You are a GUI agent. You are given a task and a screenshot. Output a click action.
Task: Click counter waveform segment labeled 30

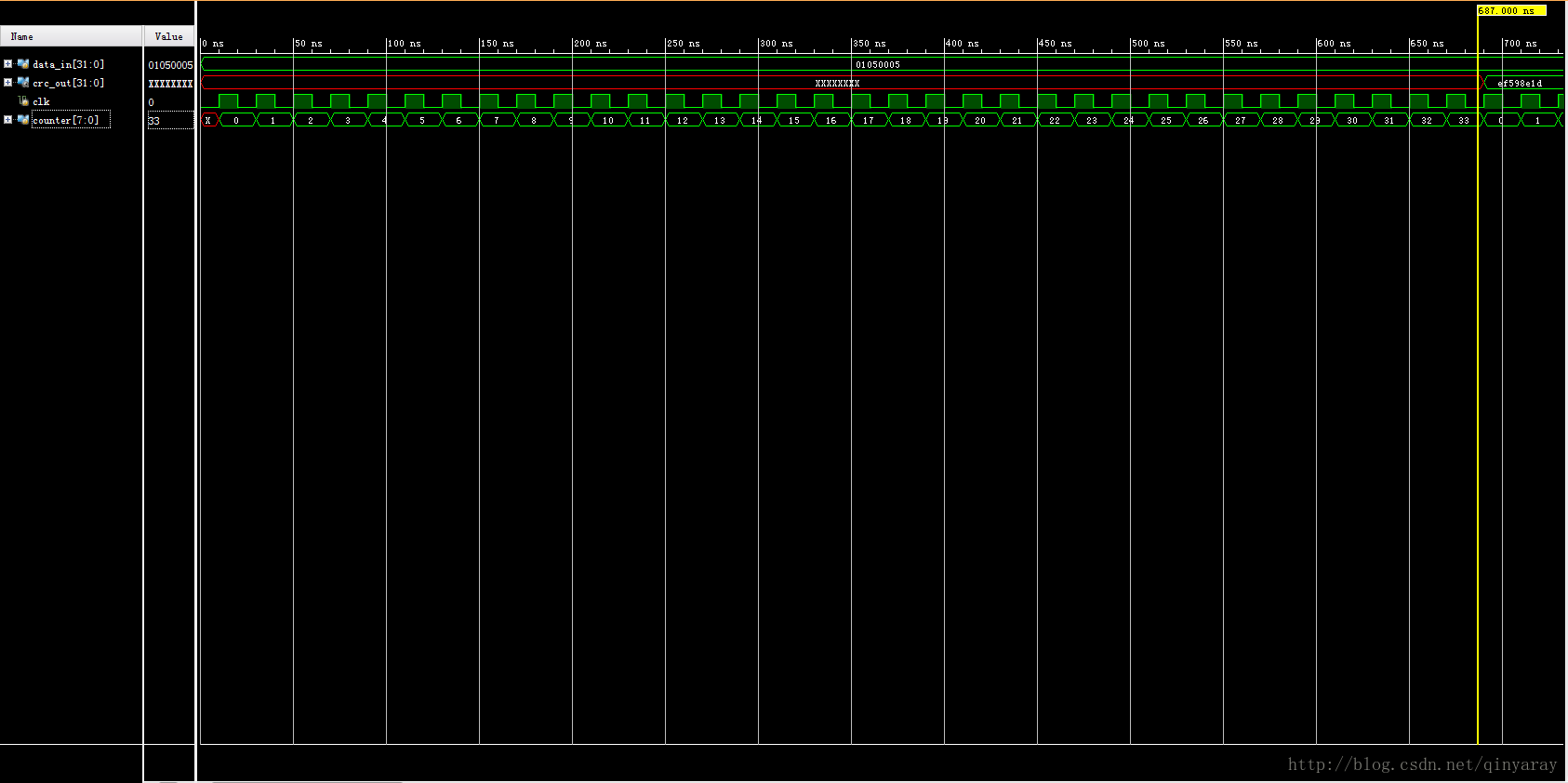1352,120
